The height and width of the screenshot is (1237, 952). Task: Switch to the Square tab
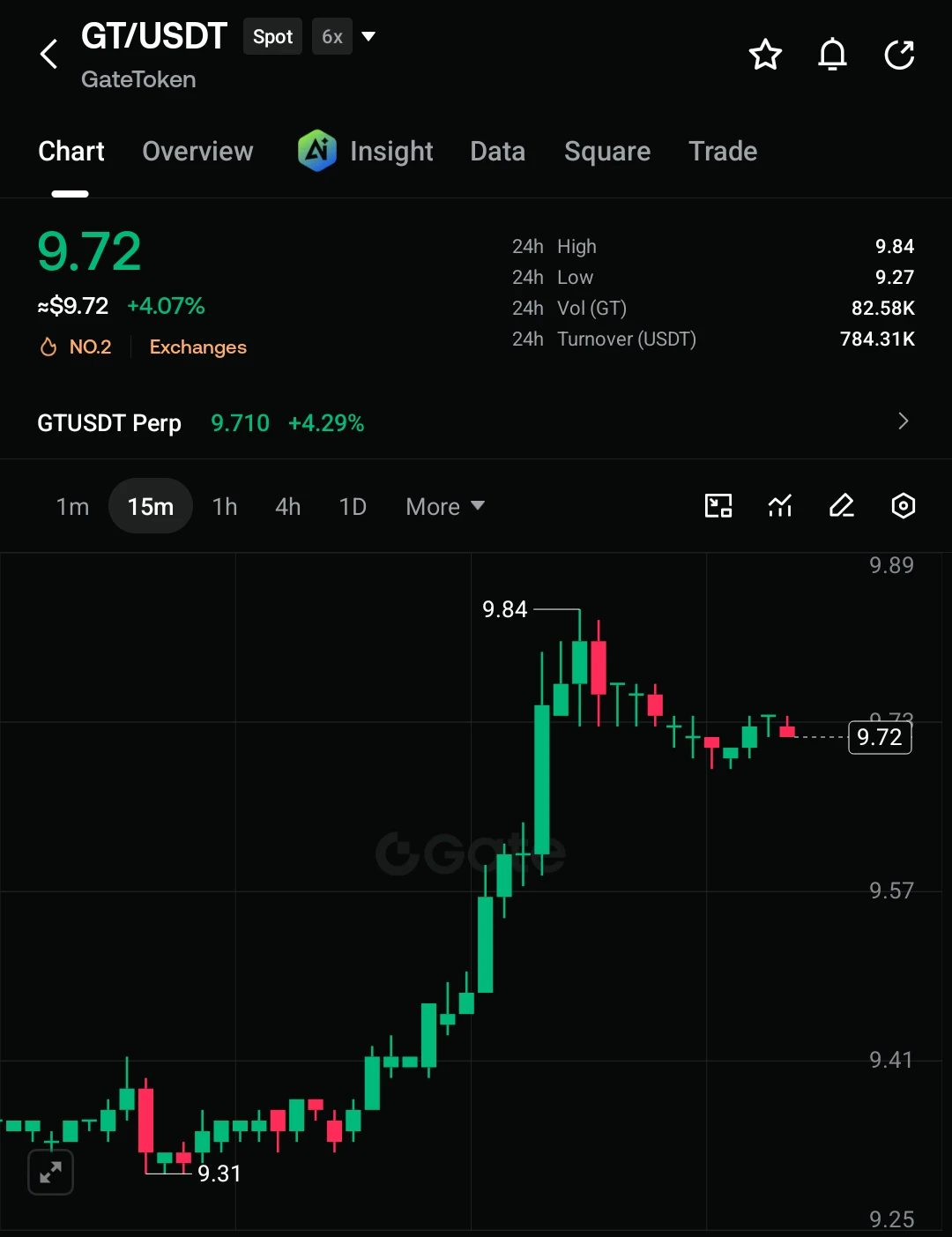(607, 152)
